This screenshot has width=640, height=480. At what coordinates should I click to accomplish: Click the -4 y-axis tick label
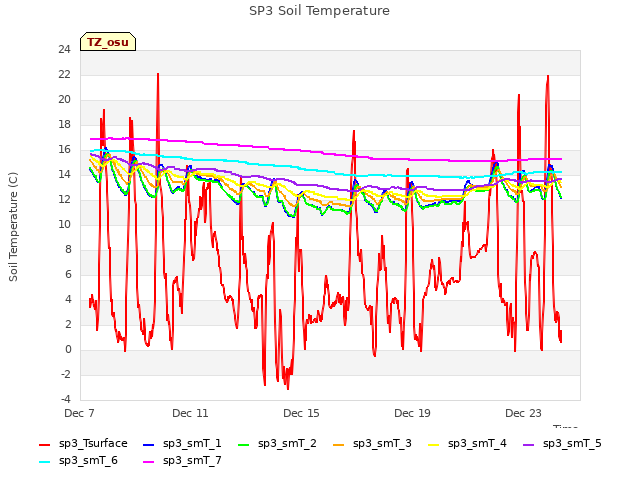(x=66, y=400)
